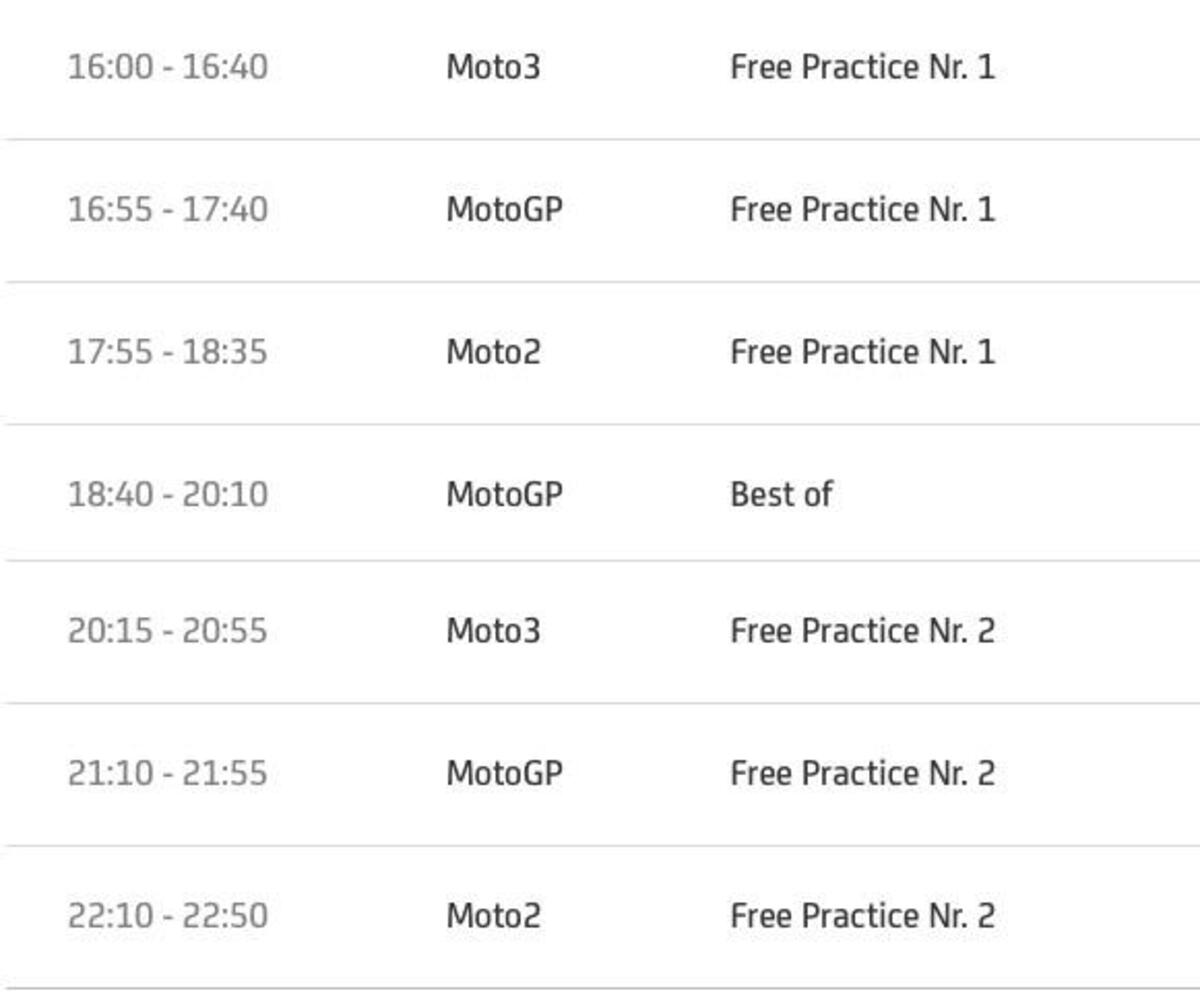The width and height of the screenshot is (1200, 1008).
Task: Open the MotoGP Best of programme
Action: point(781,494)
